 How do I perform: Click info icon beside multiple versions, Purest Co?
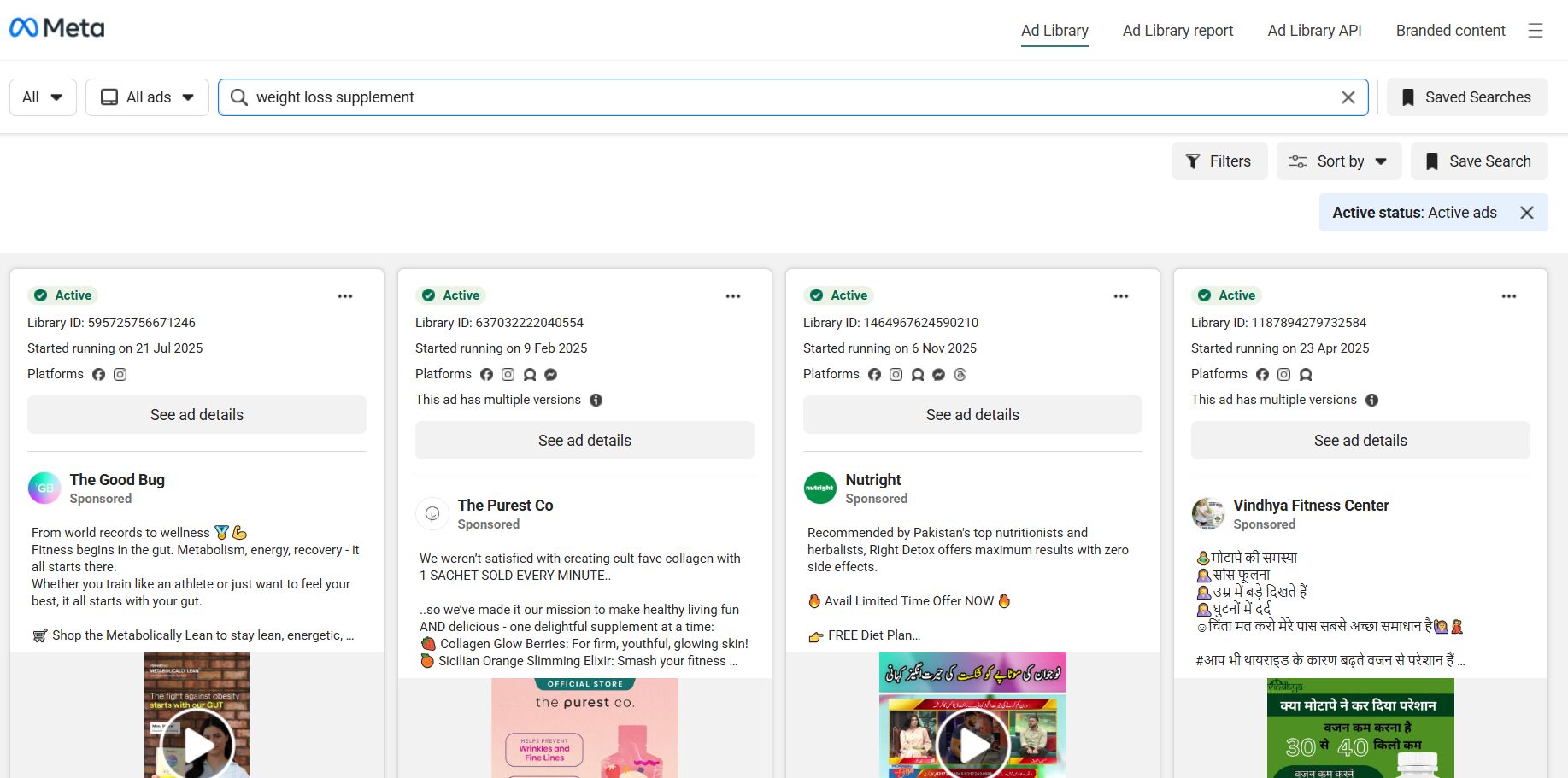tap(596, 400)
